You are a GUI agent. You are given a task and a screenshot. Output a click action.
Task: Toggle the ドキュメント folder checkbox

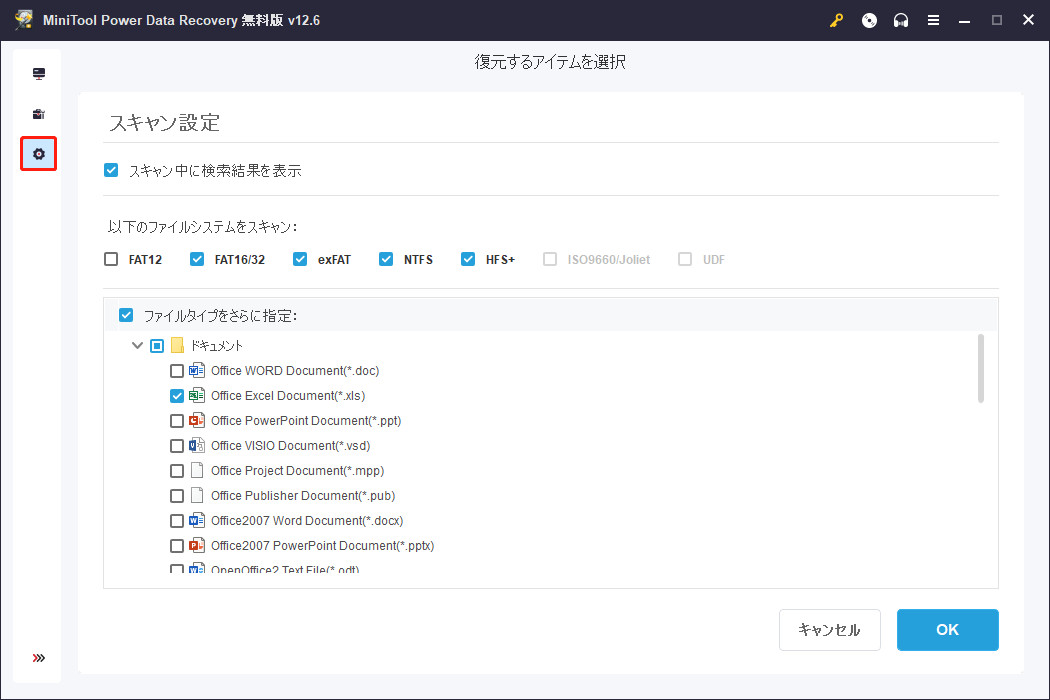click(x=157, y=346)
